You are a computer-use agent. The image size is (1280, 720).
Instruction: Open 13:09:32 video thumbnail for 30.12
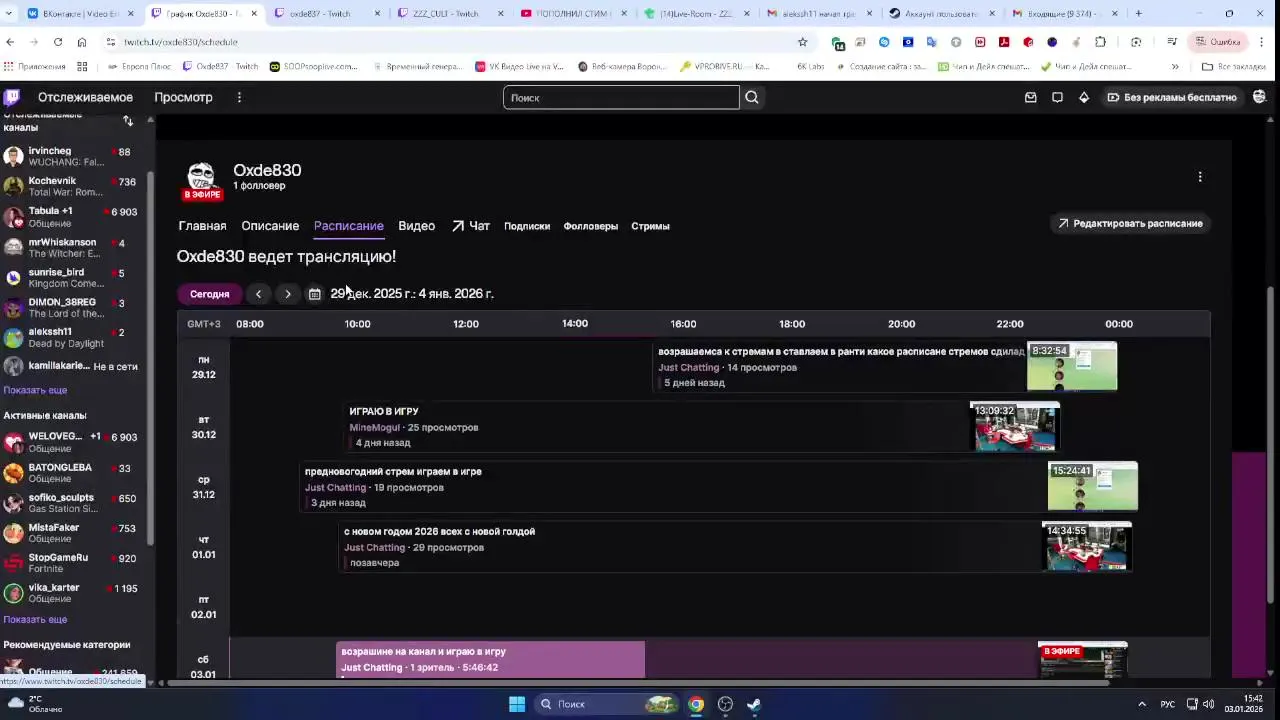[x=1015, y=427]
